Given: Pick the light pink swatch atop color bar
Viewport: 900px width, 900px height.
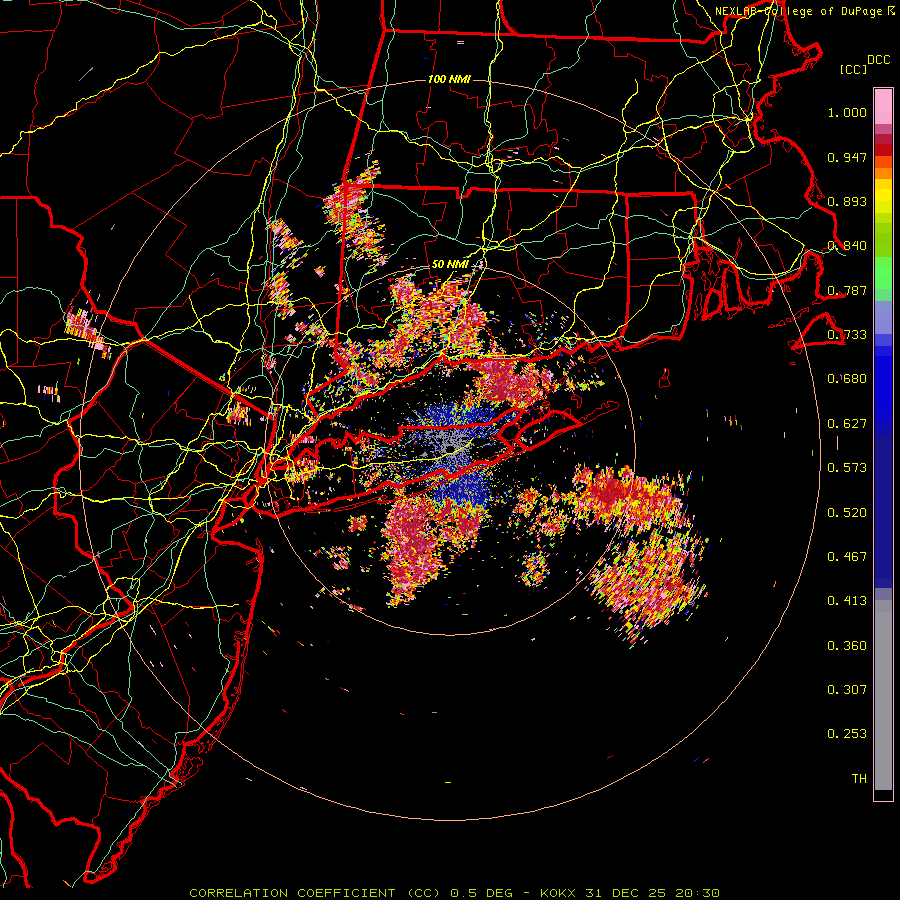Looking at the screenshot, I should click(883, 106).
